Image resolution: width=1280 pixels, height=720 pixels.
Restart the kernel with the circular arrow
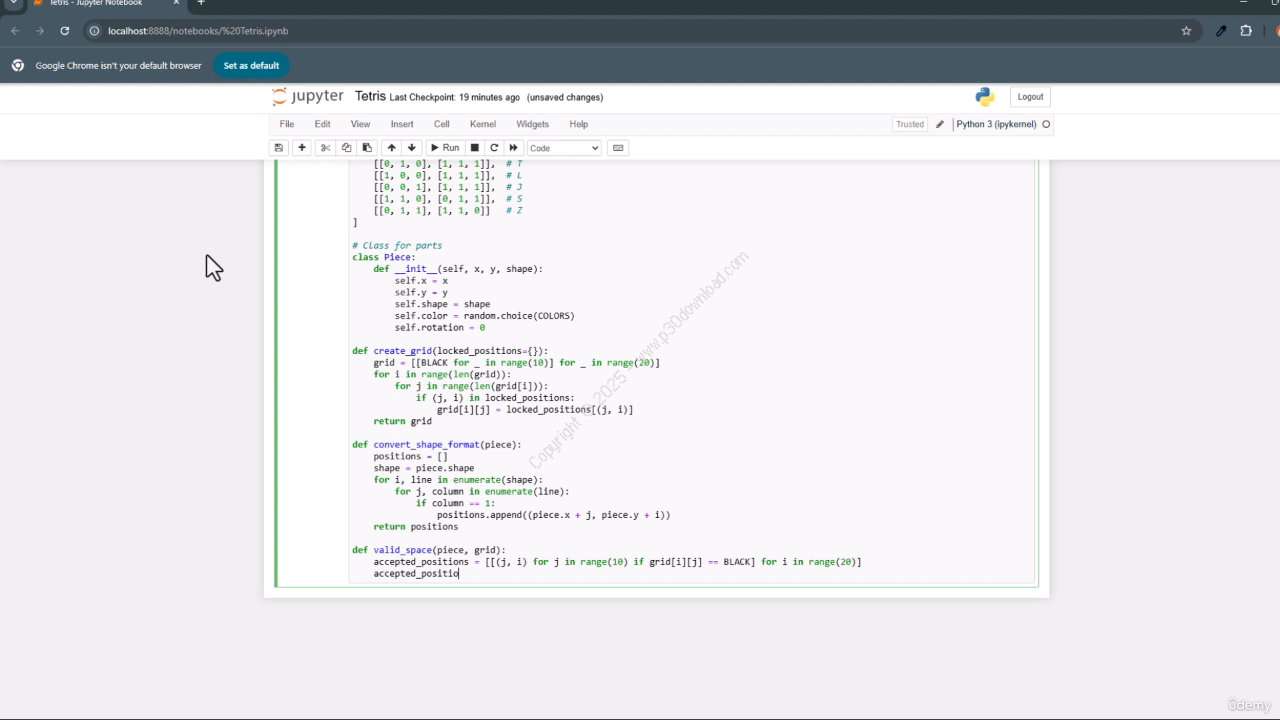[x=494, y=148]
